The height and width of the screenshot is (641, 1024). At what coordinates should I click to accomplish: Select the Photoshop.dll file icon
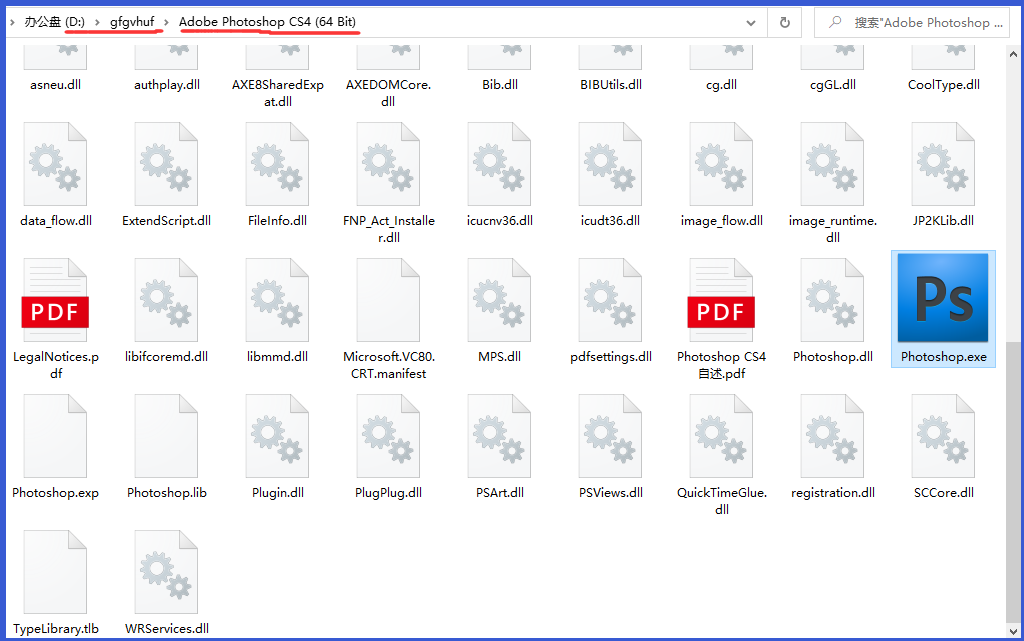tap(832, 299)
